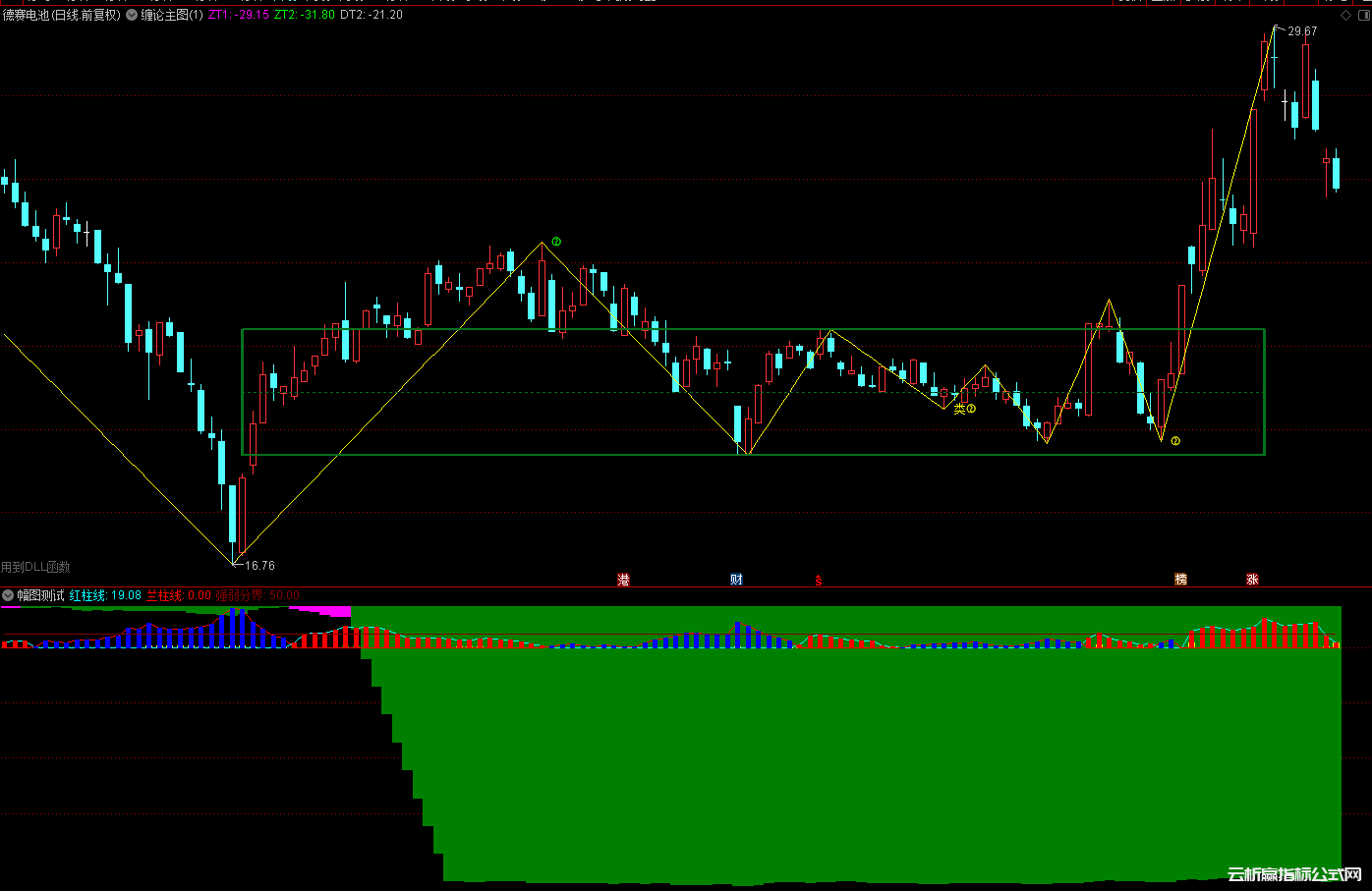Click the green circled 1 marker at peak
1372x891 pixels.
(x=556, y=241)
